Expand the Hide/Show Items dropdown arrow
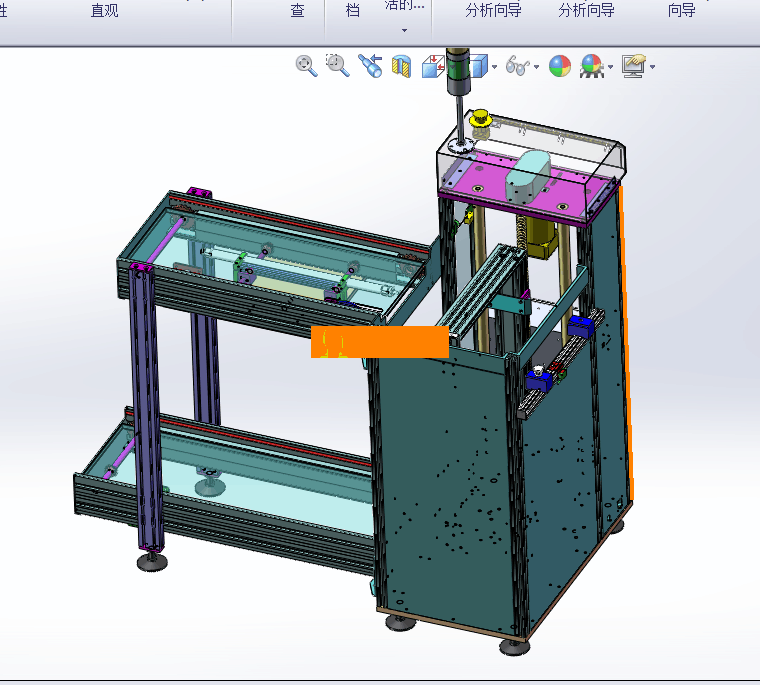Image resolution: width=760 pixels, height=685 pixels. point(536,68)
